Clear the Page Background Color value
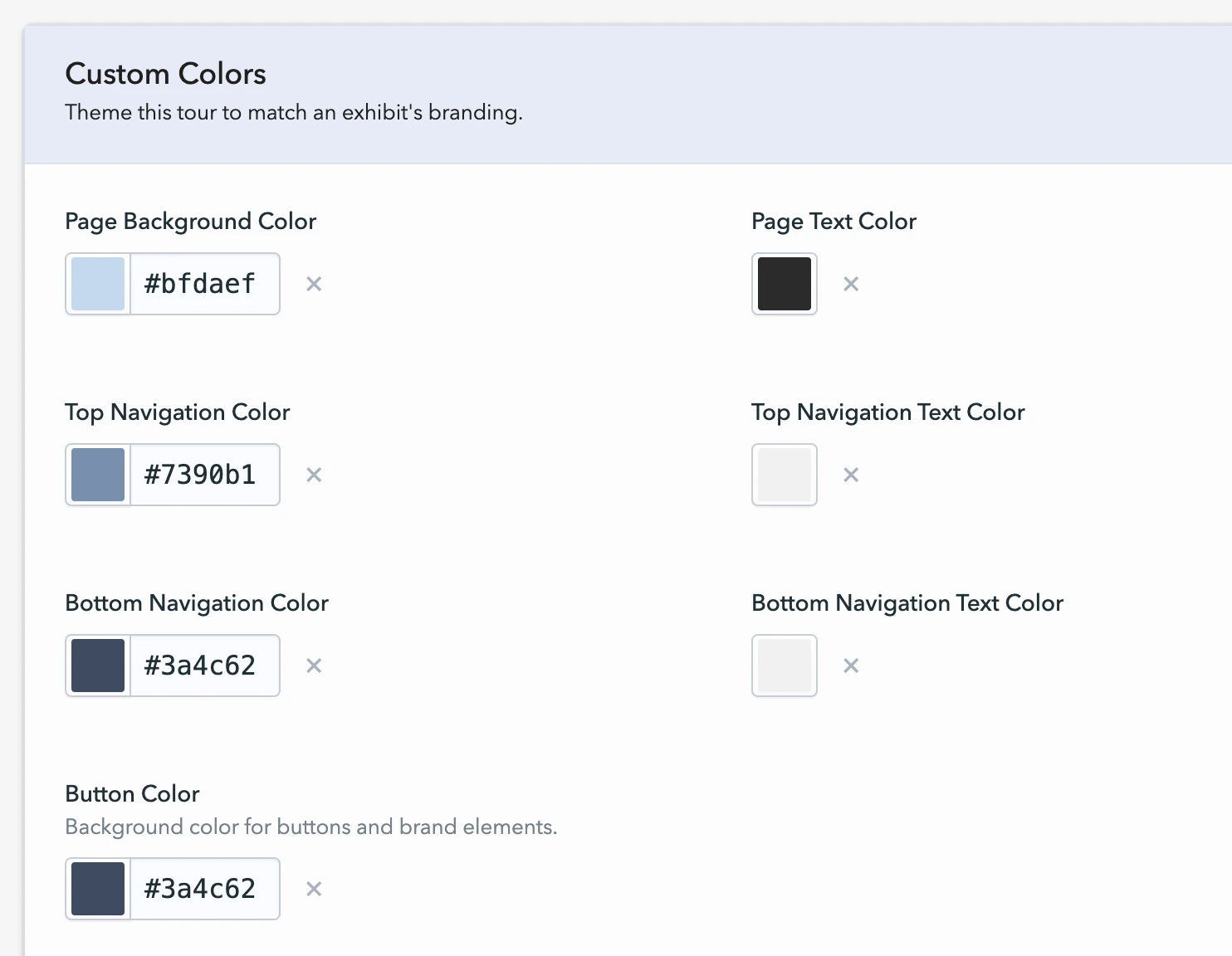The image size is (1232, 956). pos(314,284)
